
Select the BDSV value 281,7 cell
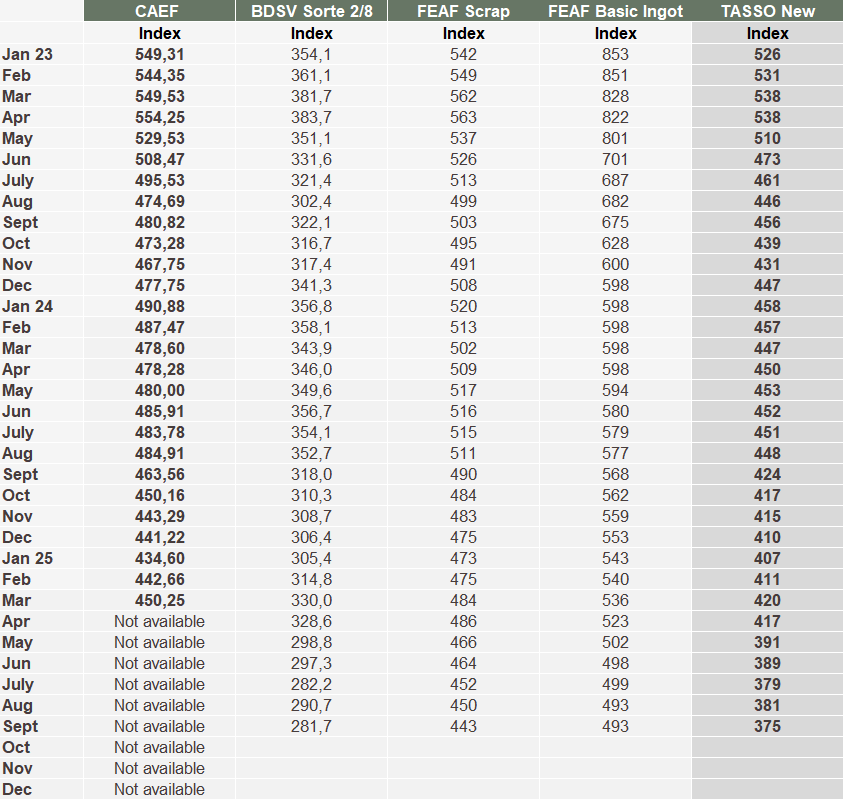(x=312, y=726)
